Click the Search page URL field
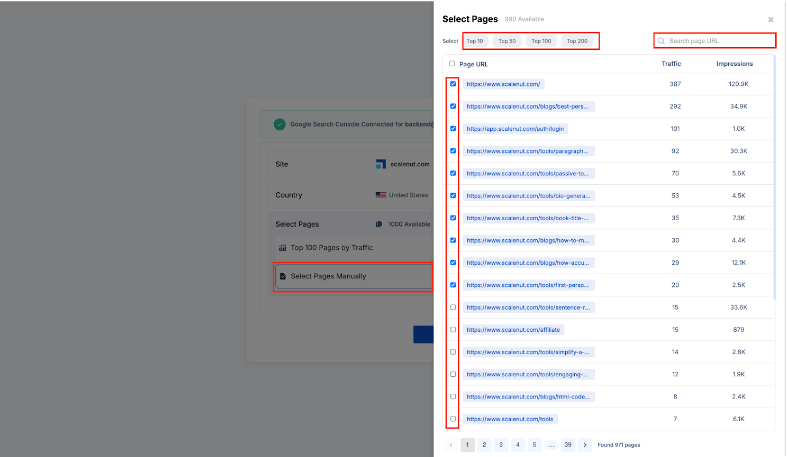Image resolution: width=787 pixels, height=457 pixels. pyautogui.click(x=720, y=41)
